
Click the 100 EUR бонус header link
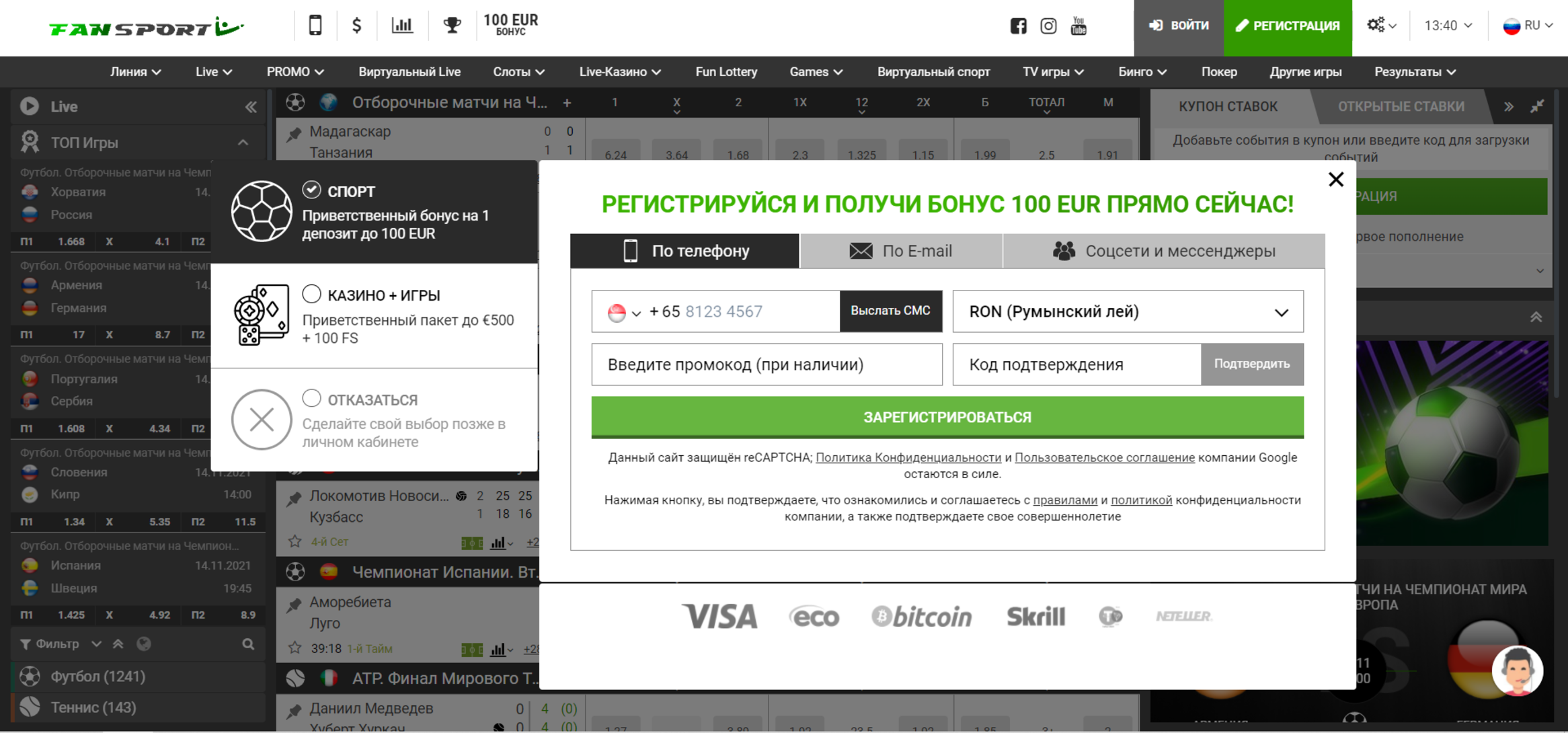click(x=510, y=24)
